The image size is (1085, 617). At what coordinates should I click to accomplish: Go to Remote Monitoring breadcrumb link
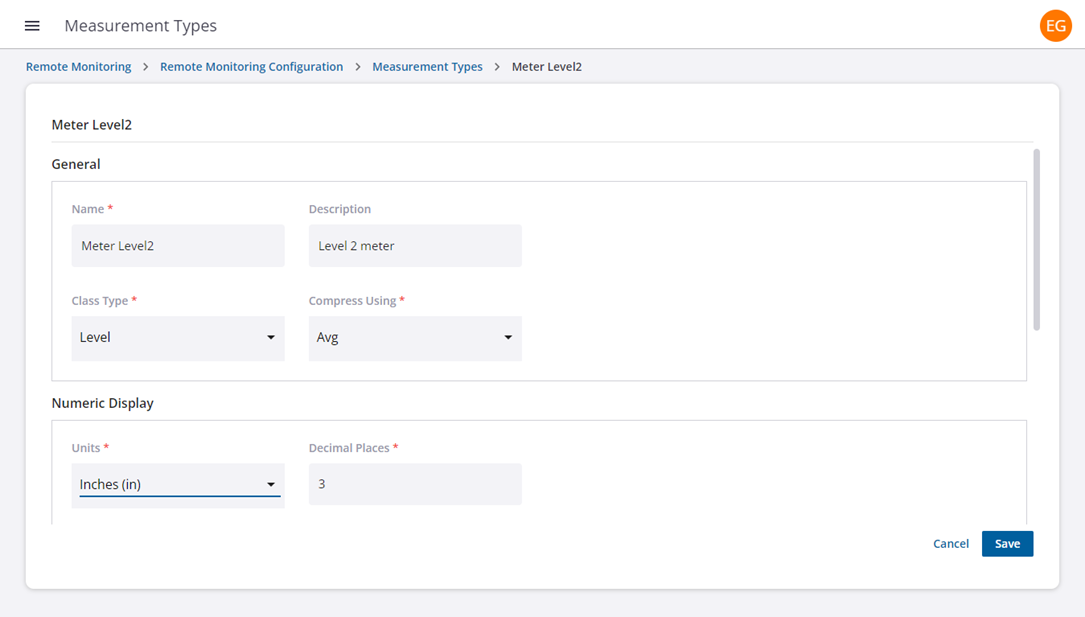coord(78,67)
